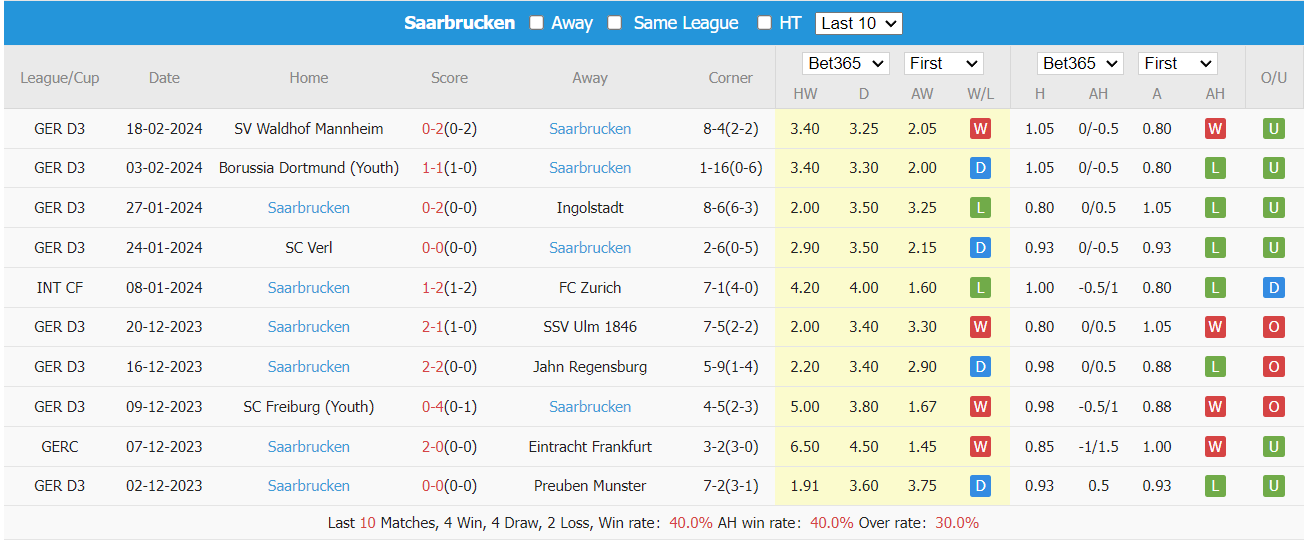Click the blue D over/under badge in the FC Zurich row
The height and width of the screenshot is (545, 1312).
(x=1273, y=288)
